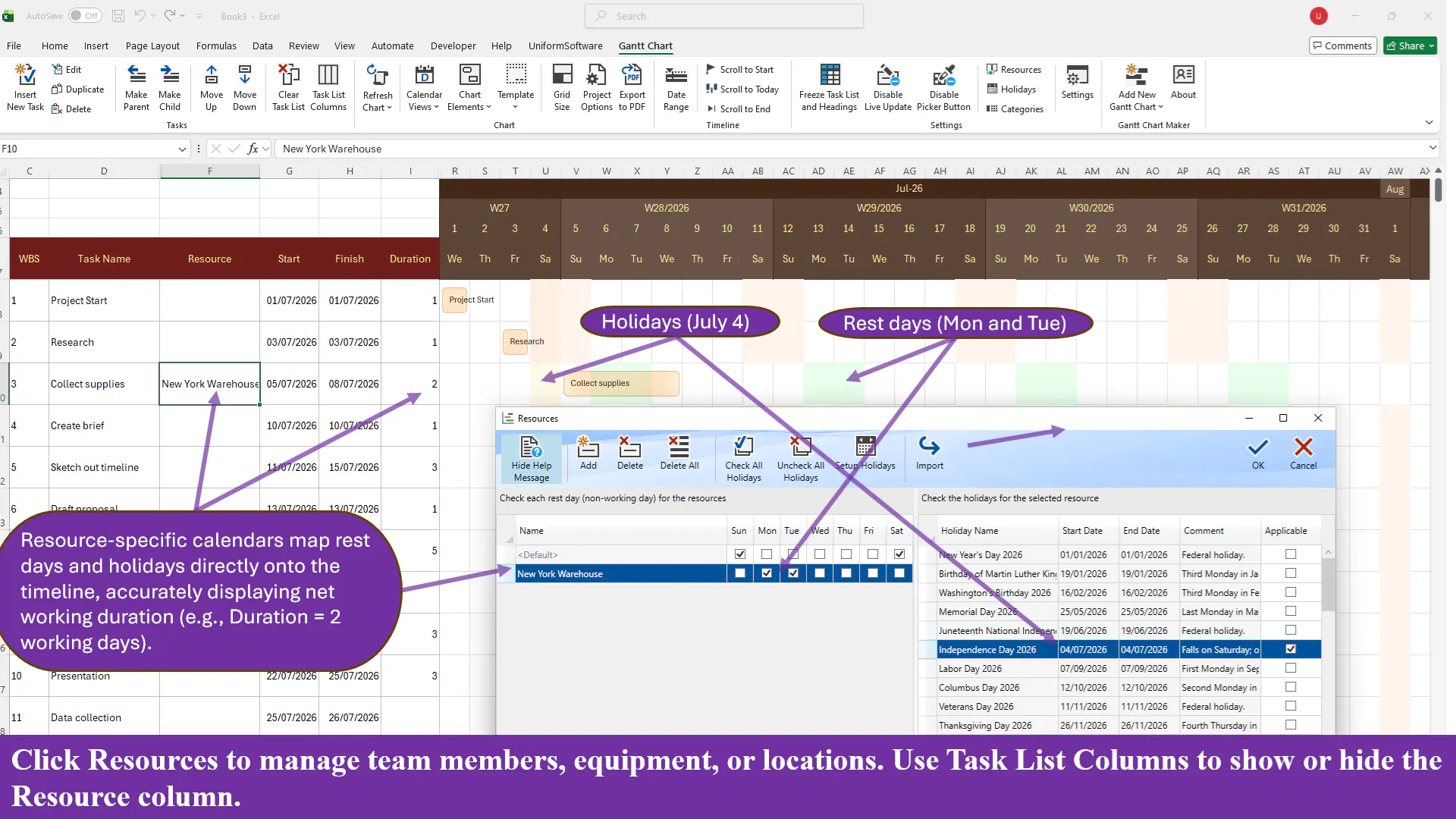Open the Share dropdown arrow
The width and height of the screenshot is (1456, 819).
[x=1432, y=46]
